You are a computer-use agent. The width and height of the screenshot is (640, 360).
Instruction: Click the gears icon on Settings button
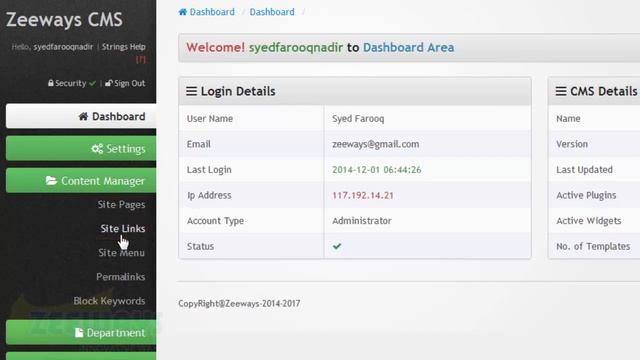tap(97, 149)
